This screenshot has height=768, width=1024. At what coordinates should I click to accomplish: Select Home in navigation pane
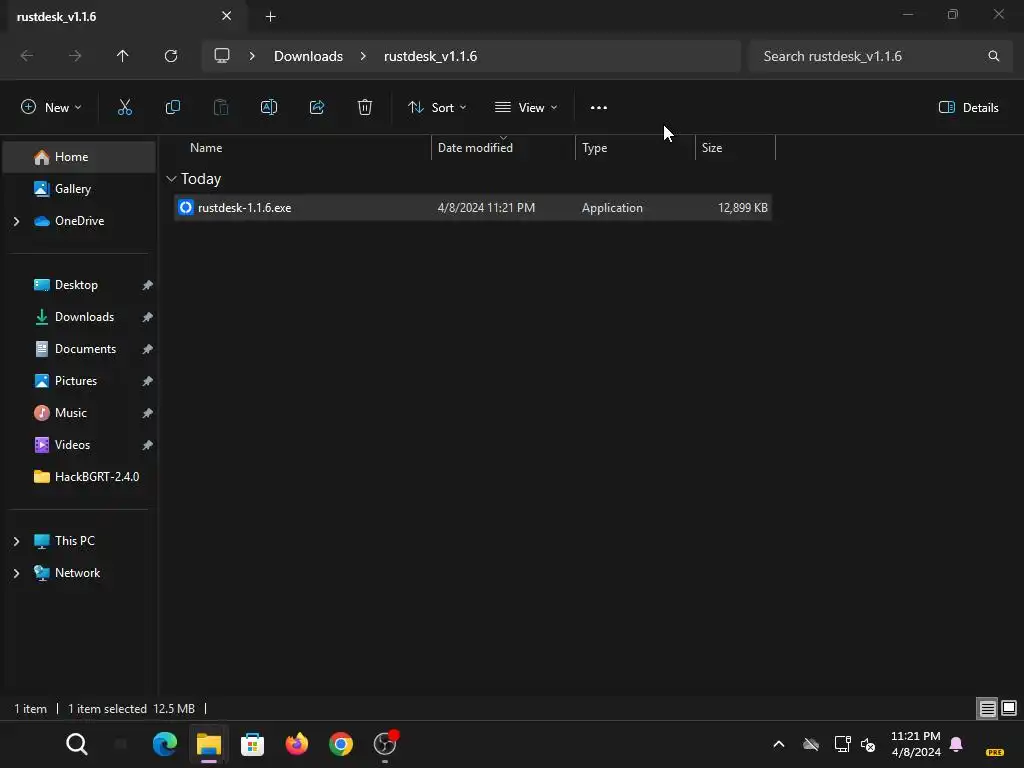79,157
